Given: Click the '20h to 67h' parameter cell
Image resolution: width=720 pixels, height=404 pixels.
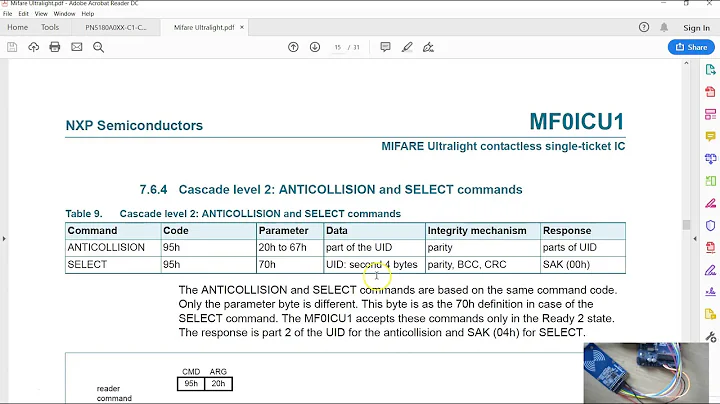Looking at the screenshot, I should point(290,247).
